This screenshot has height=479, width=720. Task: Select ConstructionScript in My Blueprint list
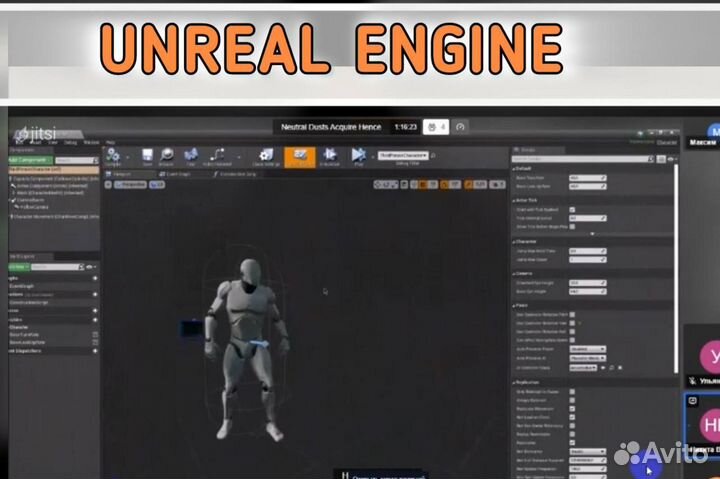28,303
